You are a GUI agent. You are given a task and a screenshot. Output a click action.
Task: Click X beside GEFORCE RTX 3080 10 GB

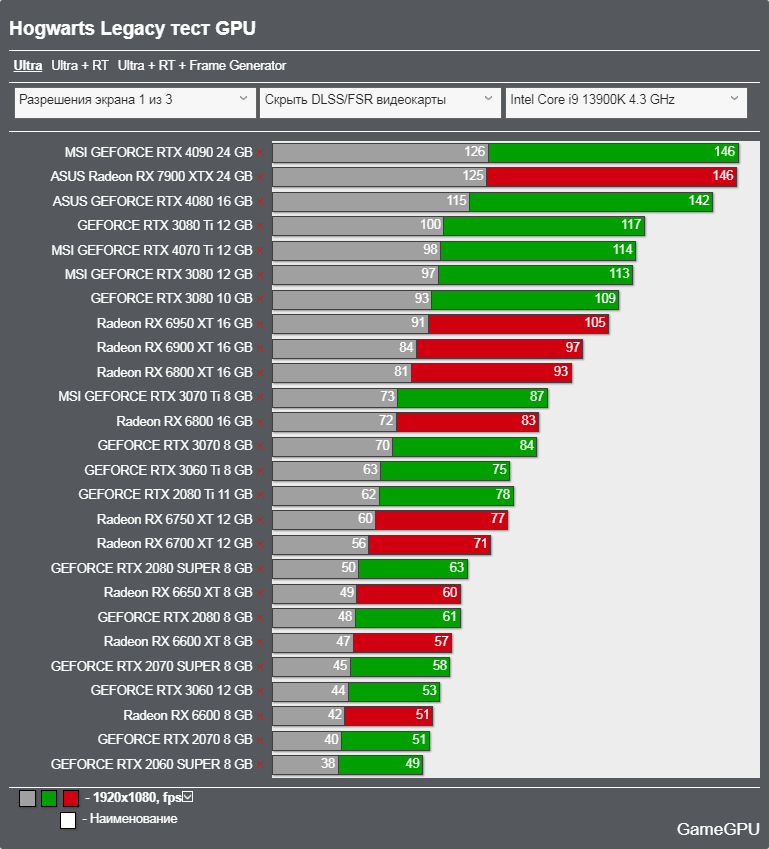[260, 299]
